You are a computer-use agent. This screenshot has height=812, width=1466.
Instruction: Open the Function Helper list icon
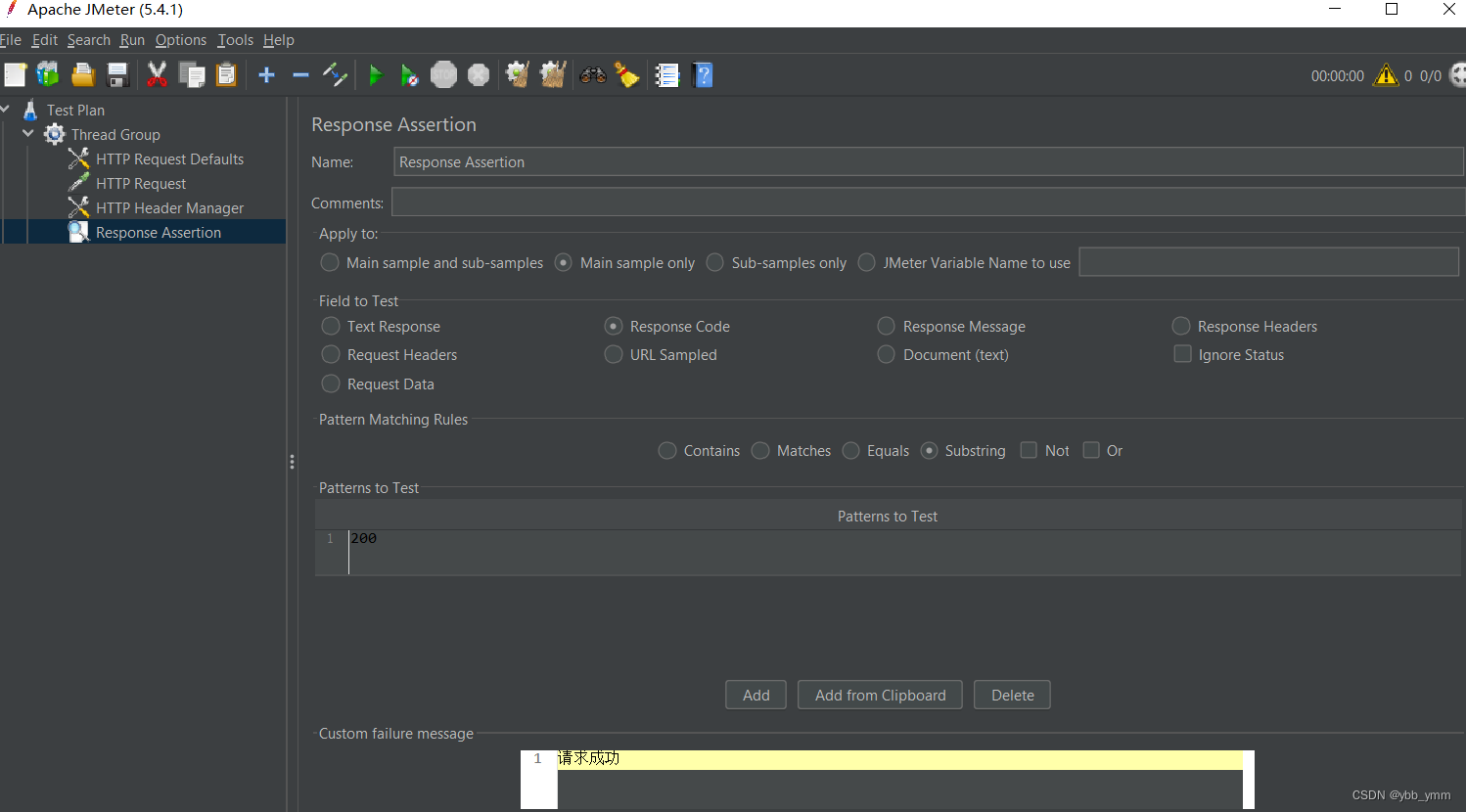tap(667, 75)
